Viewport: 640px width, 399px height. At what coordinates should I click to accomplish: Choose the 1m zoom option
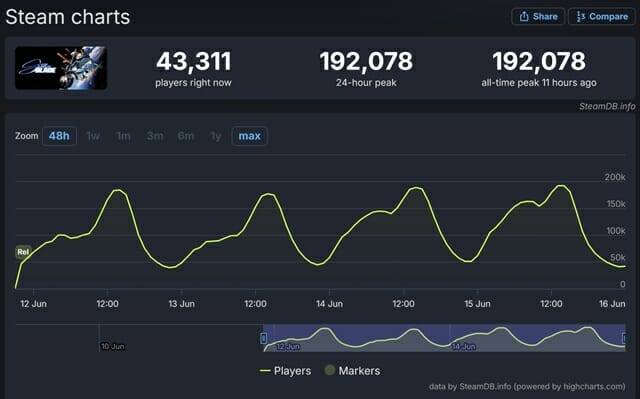(123, 136)
